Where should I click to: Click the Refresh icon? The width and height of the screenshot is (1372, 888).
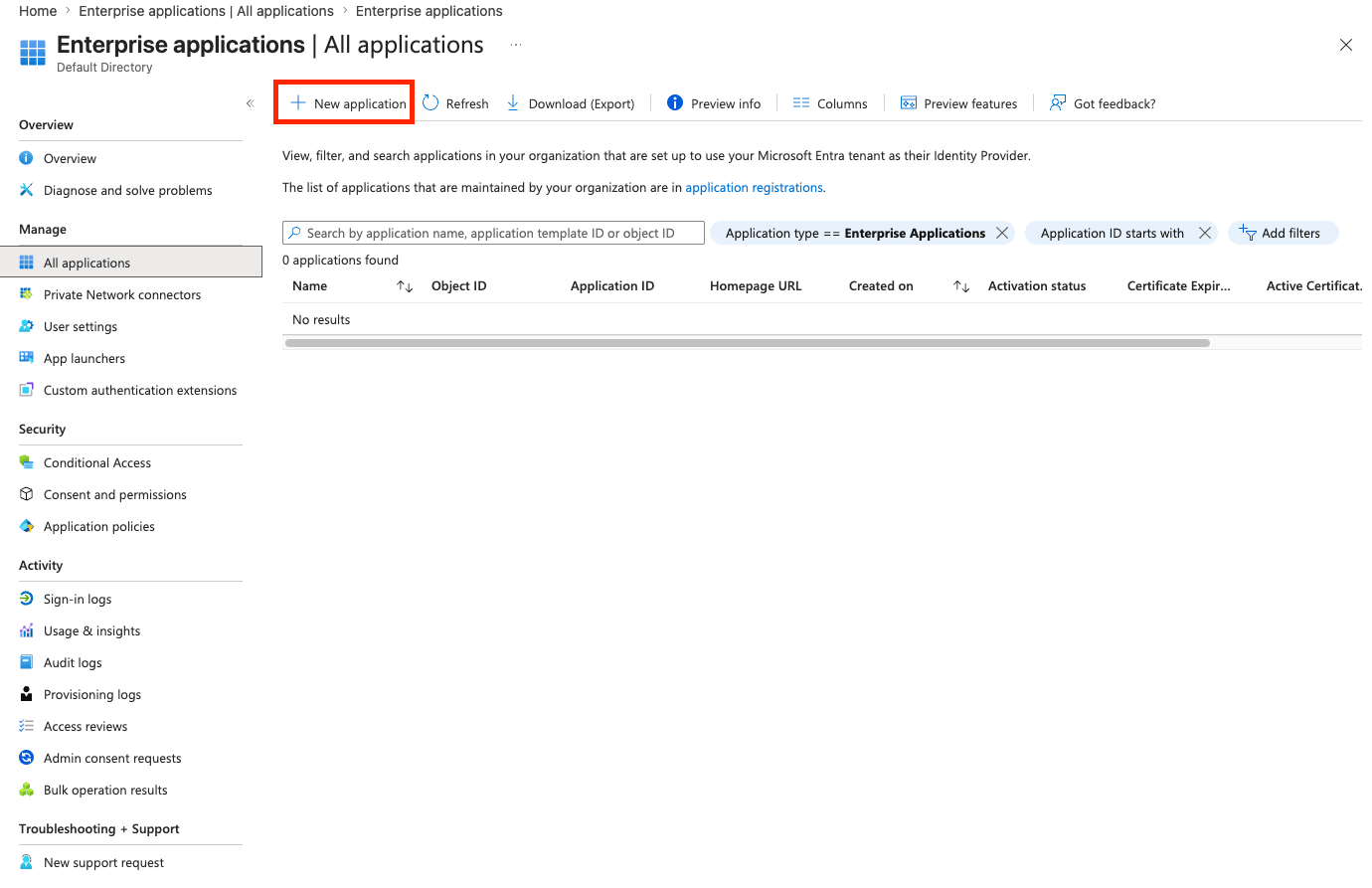[430, 103]
